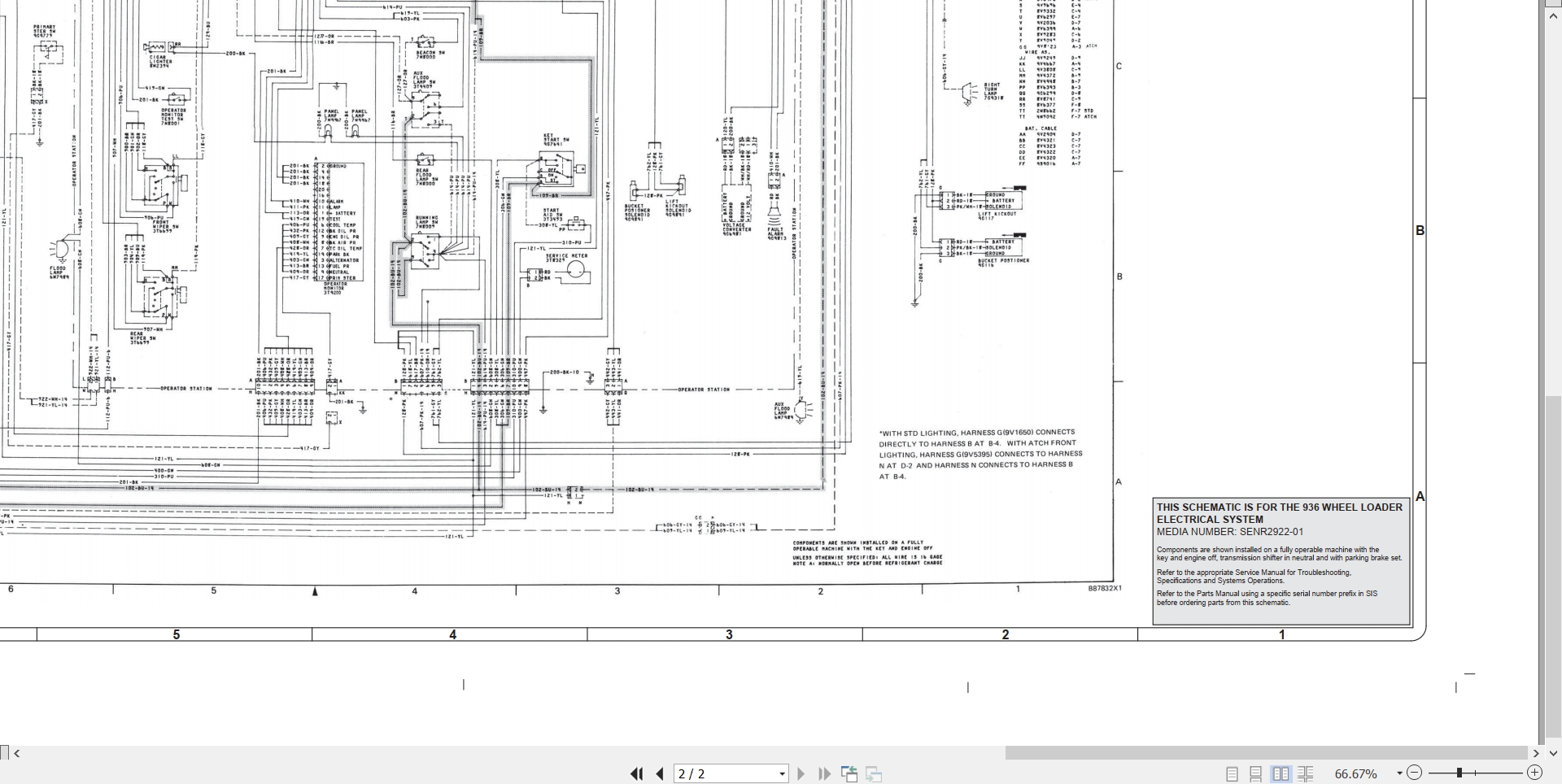The image size is (1562, 784).
Task: Go to the first page
Action: (x=637, y=773)
